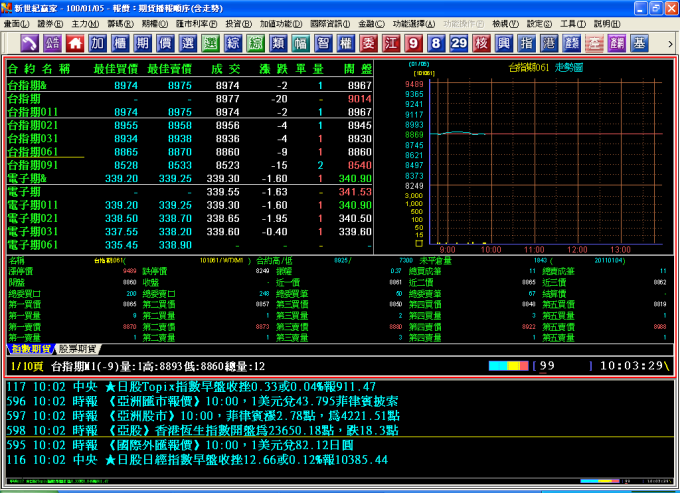Go to the red Home icon
This screenshot has width=680, height=493.
[x=75, y=43]
